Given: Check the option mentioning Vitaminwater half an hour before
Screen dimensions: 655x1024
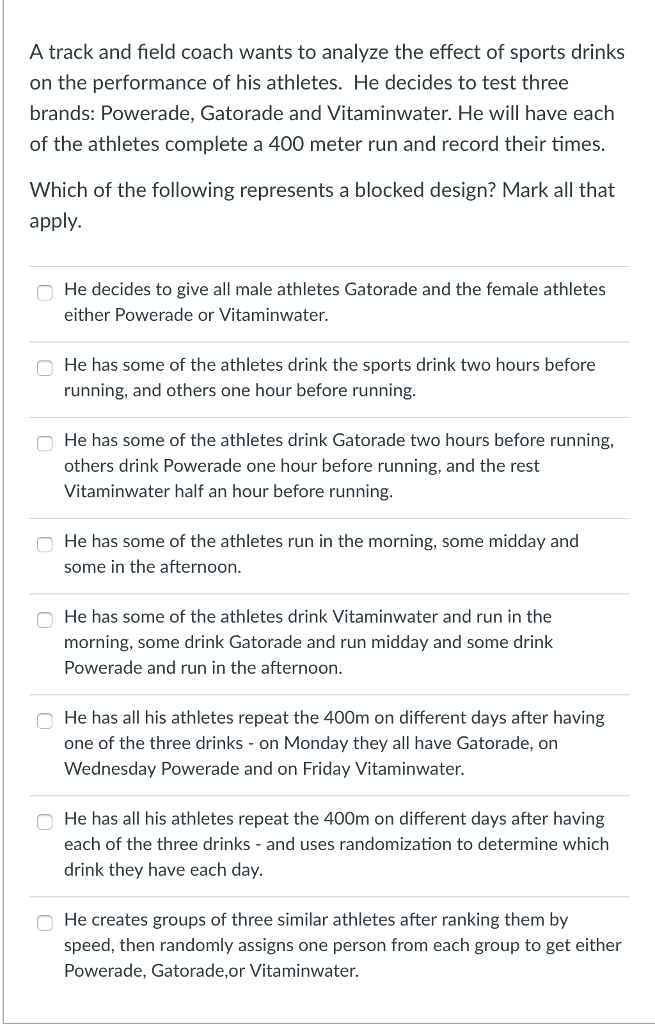Looking at the screenshot, I should click(x=44, y=441).
